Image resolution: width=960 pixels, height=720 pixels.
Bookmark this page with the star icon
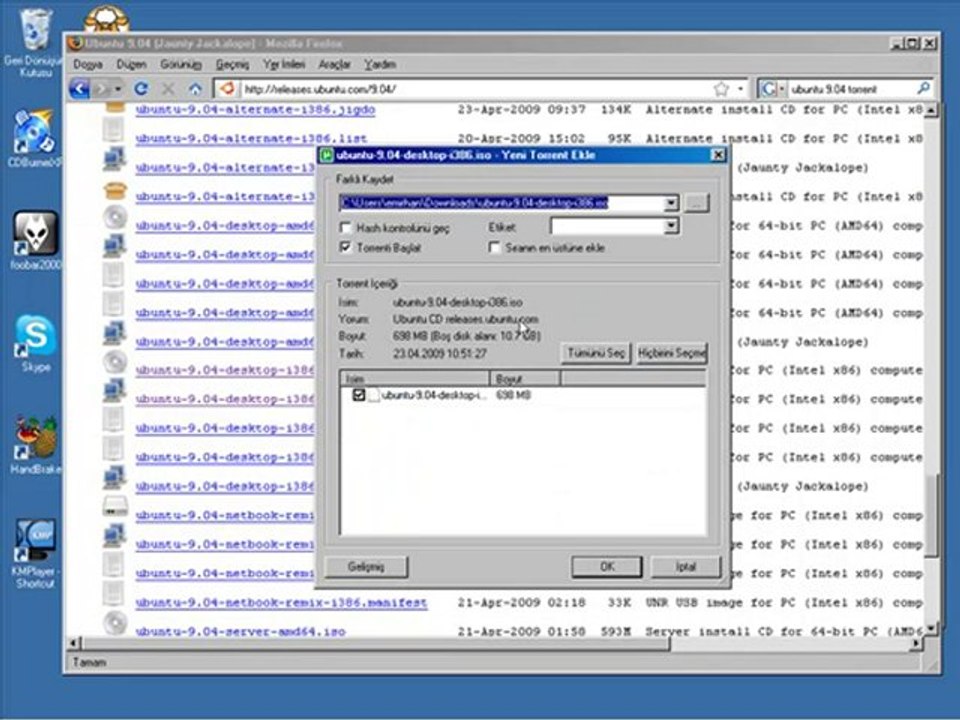coord(721,89)
